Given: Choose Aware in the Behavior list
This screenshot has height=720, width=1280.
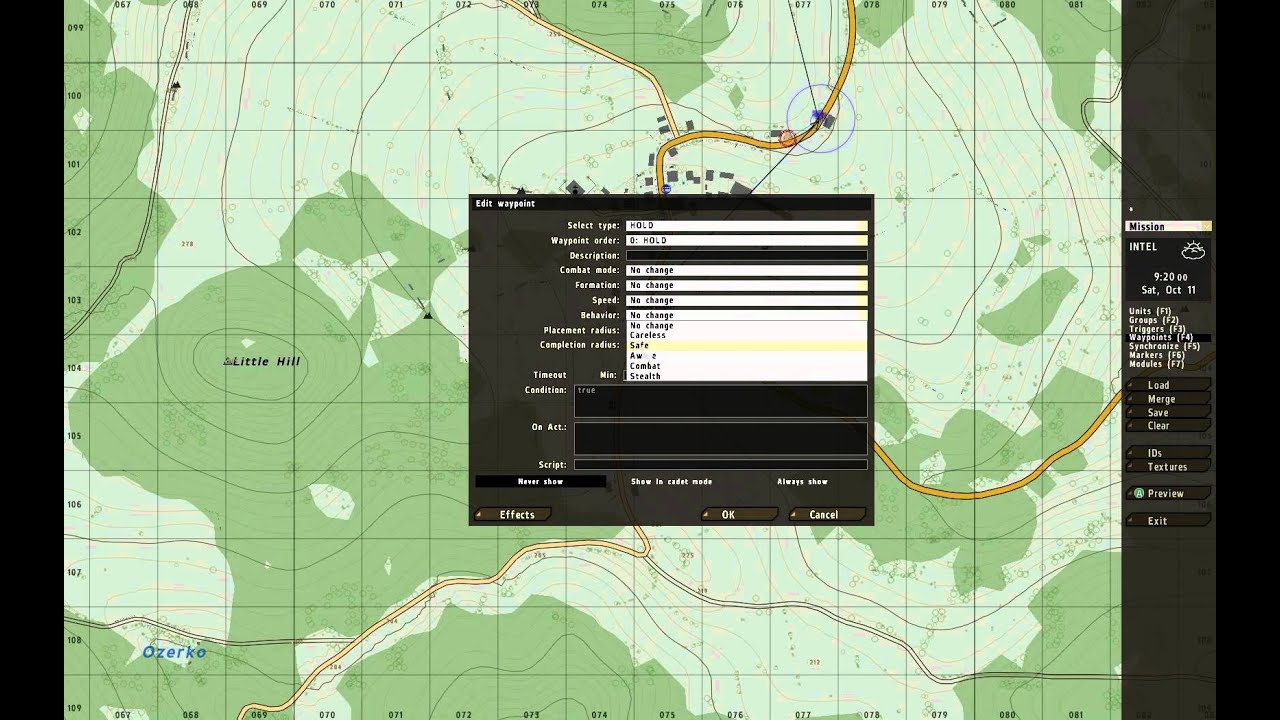Looking at the screenshot, I should pos(747,355).
